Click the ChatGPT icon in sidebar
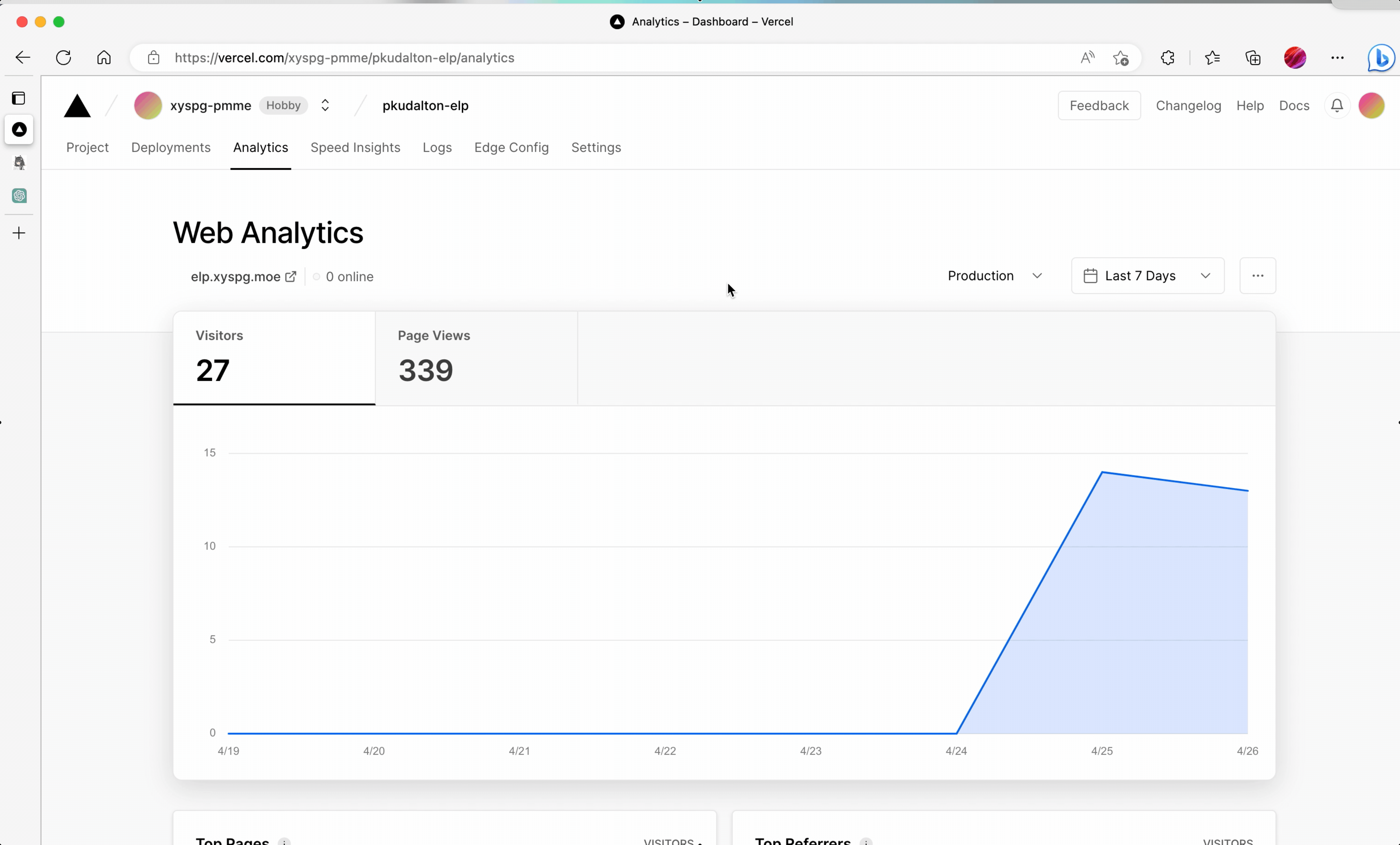 coord(19,196)
